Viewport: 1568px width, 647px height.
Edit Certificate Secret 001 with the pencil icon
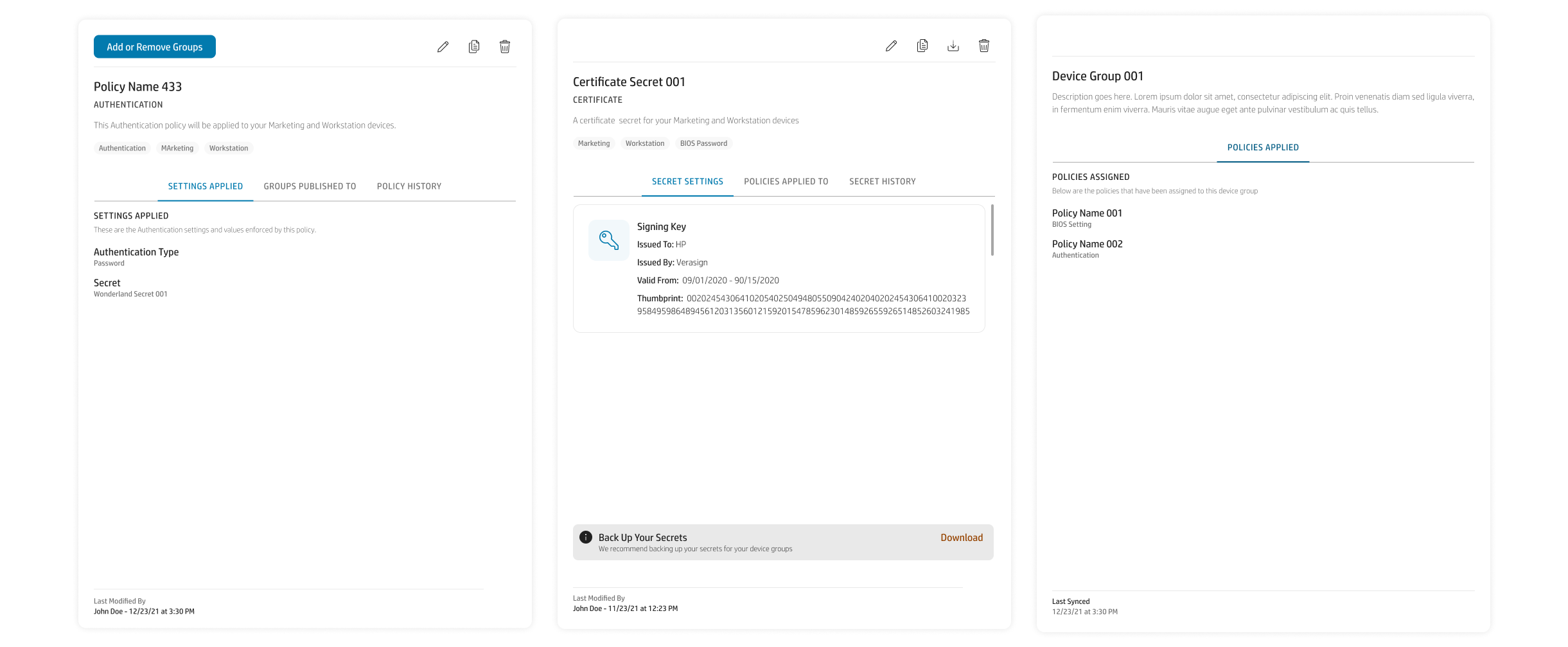coord(891,46)
